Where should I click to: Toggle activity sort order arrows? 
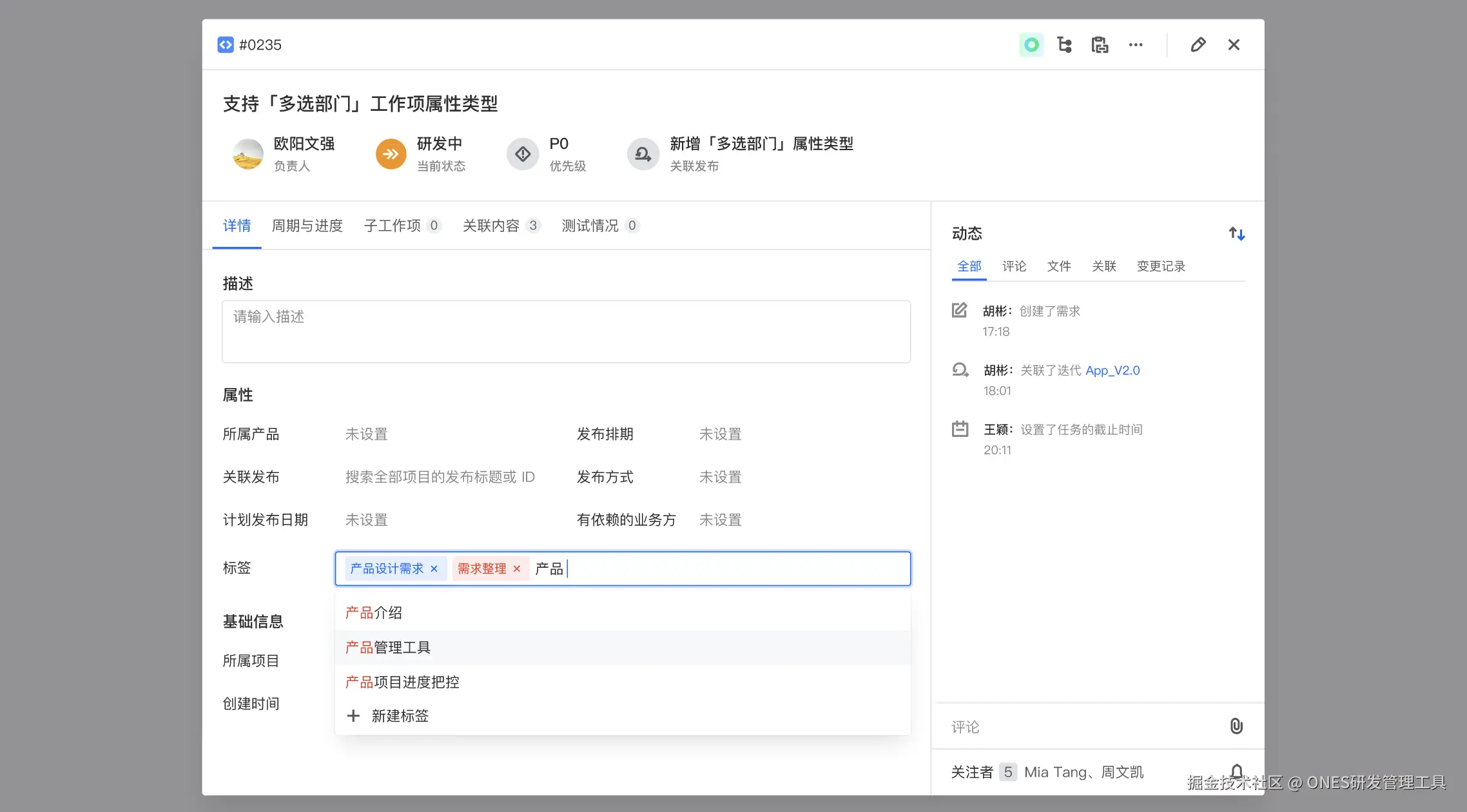[1236, 233]
